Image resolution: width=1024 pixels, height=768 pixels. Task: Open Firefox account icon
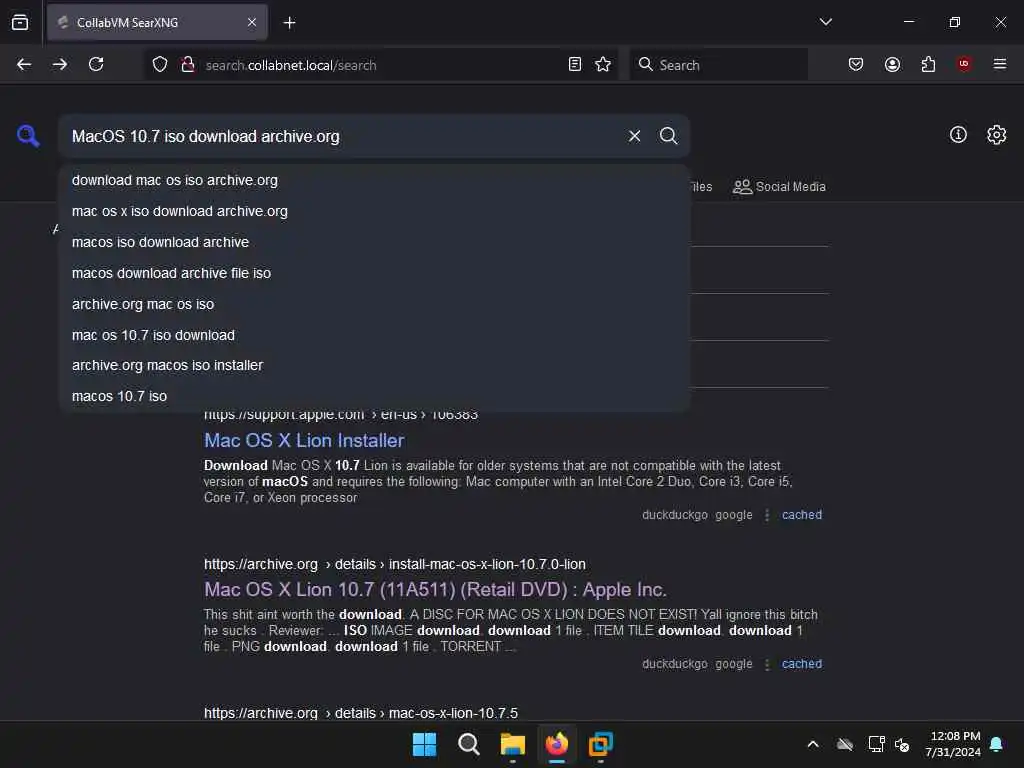pos(892,64)
